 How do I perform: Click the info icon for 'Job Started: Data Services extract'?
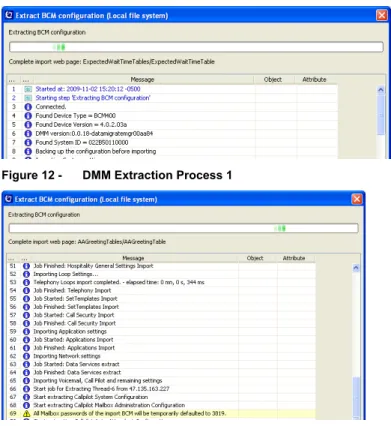26,364
